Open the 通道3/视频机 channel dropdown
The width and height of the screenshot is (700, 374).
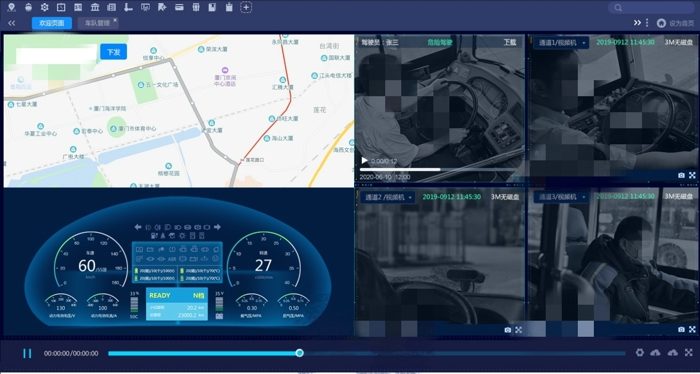tap(561, 197)
